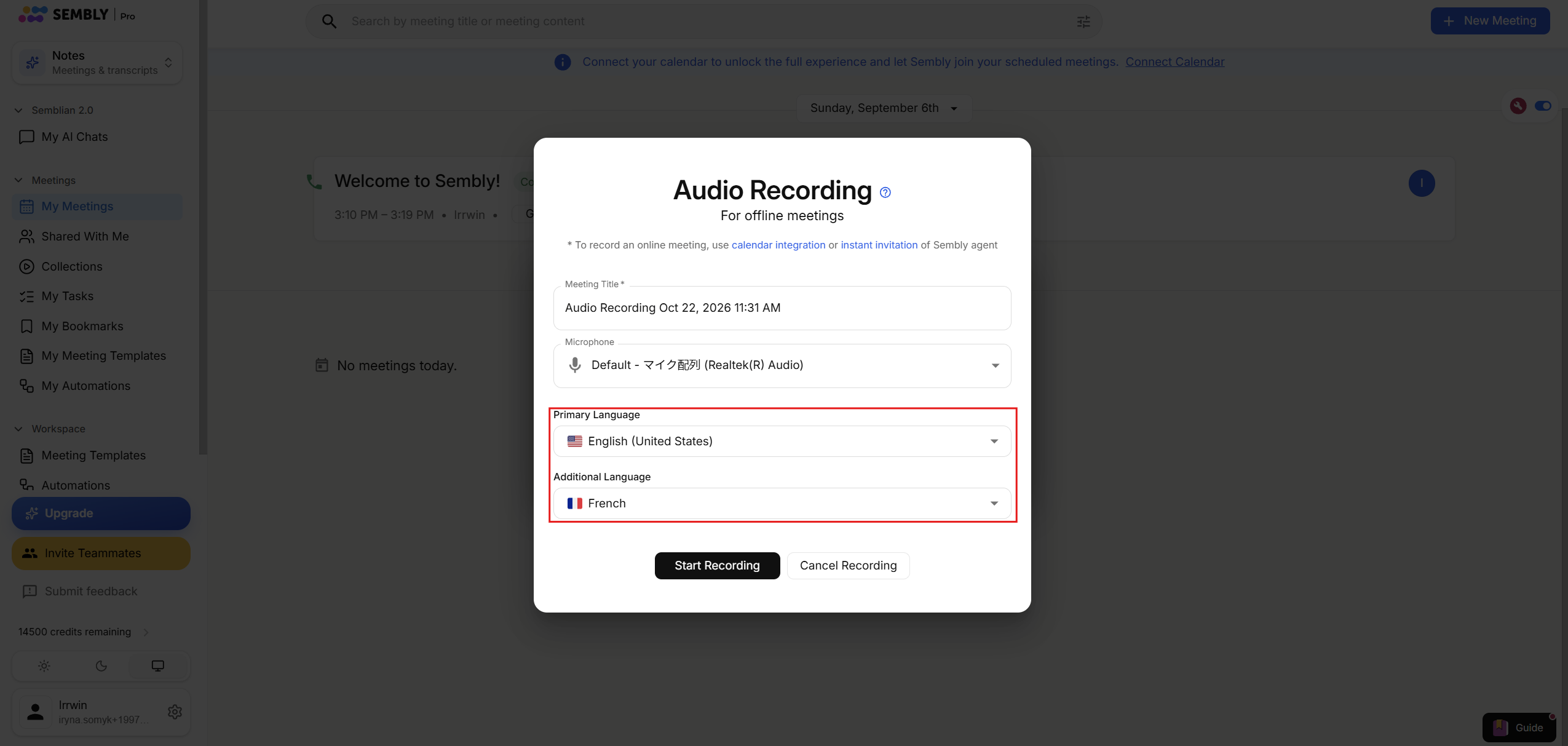Click the Meeting Title input field
This screenshot has width=1568, height=746.
pyautogui.click(x=782, y=308)
